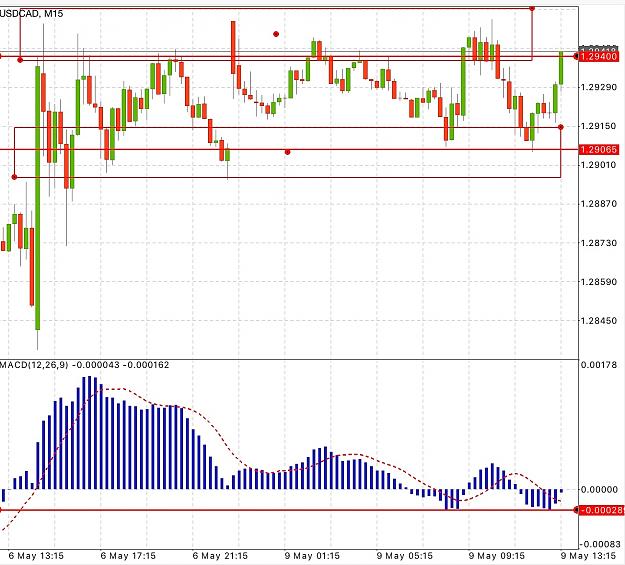
Task: Click the 9 May 01:15 time label
Action: click(312, 556)
